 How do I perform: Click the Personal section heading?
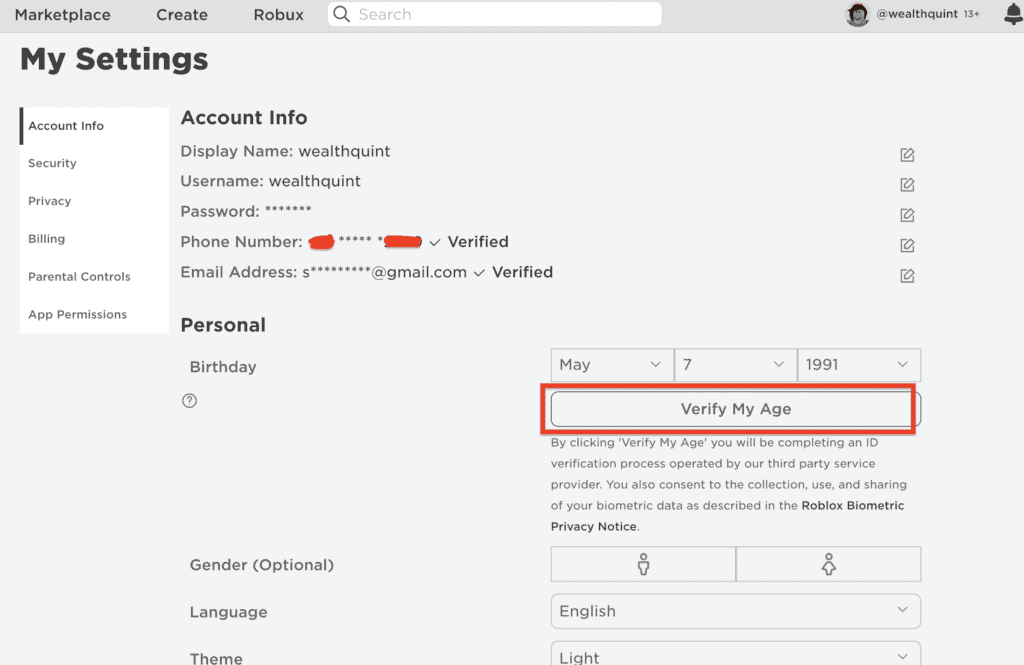(223, 325)
